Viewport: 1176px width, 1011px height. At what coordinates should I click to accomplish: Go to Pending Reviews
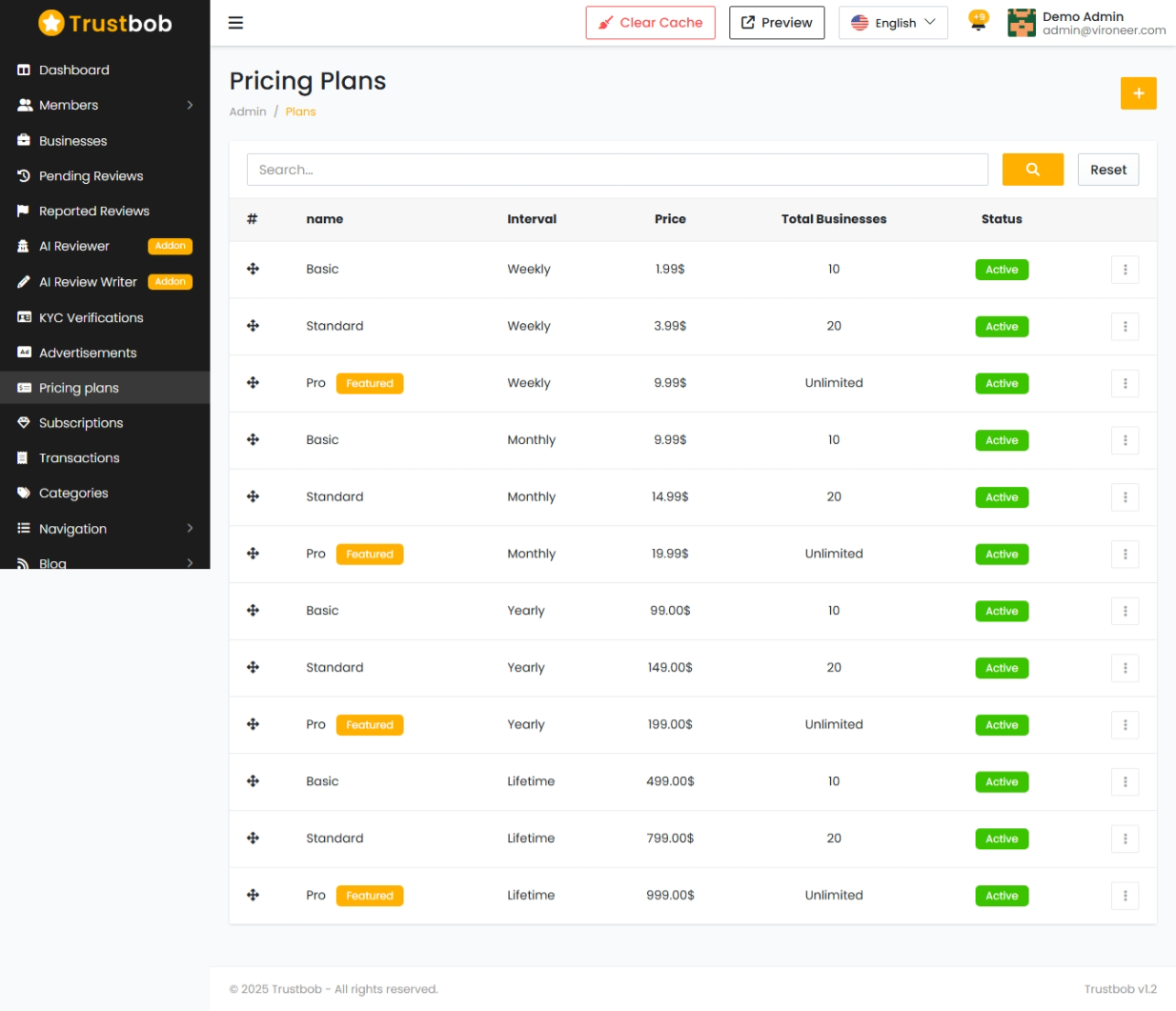coord(105,176)
